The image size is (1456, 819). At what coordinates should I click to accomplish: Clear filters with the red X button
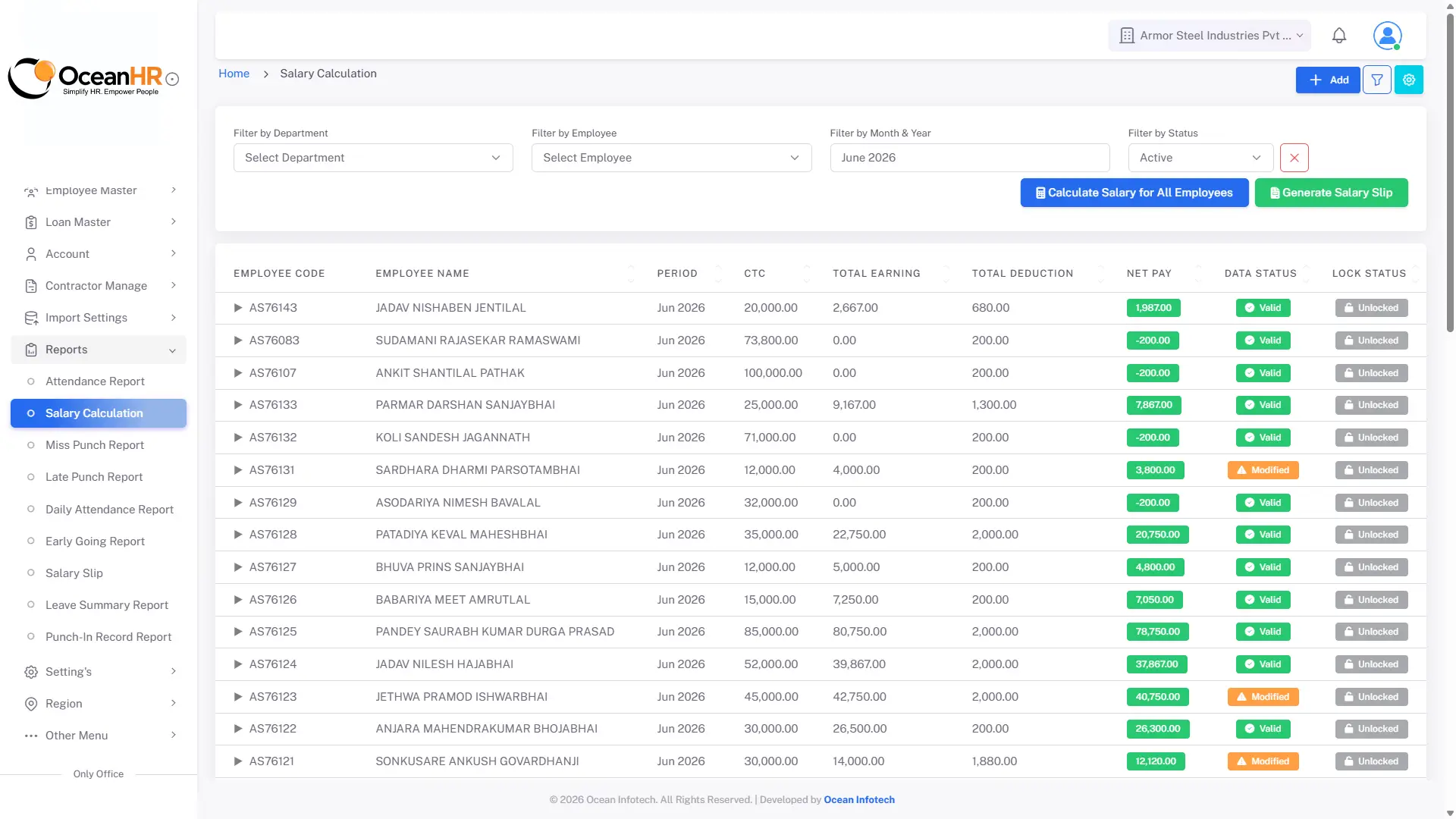(x=1294, y=158)
